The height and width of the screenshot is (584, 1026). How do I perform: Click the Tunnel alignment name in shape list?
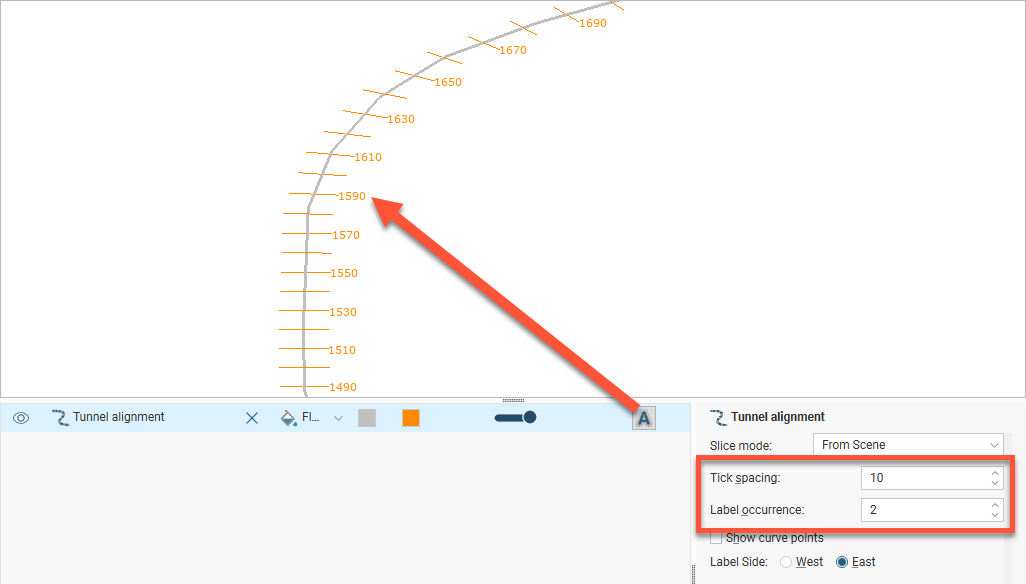[x=118, y=417]
